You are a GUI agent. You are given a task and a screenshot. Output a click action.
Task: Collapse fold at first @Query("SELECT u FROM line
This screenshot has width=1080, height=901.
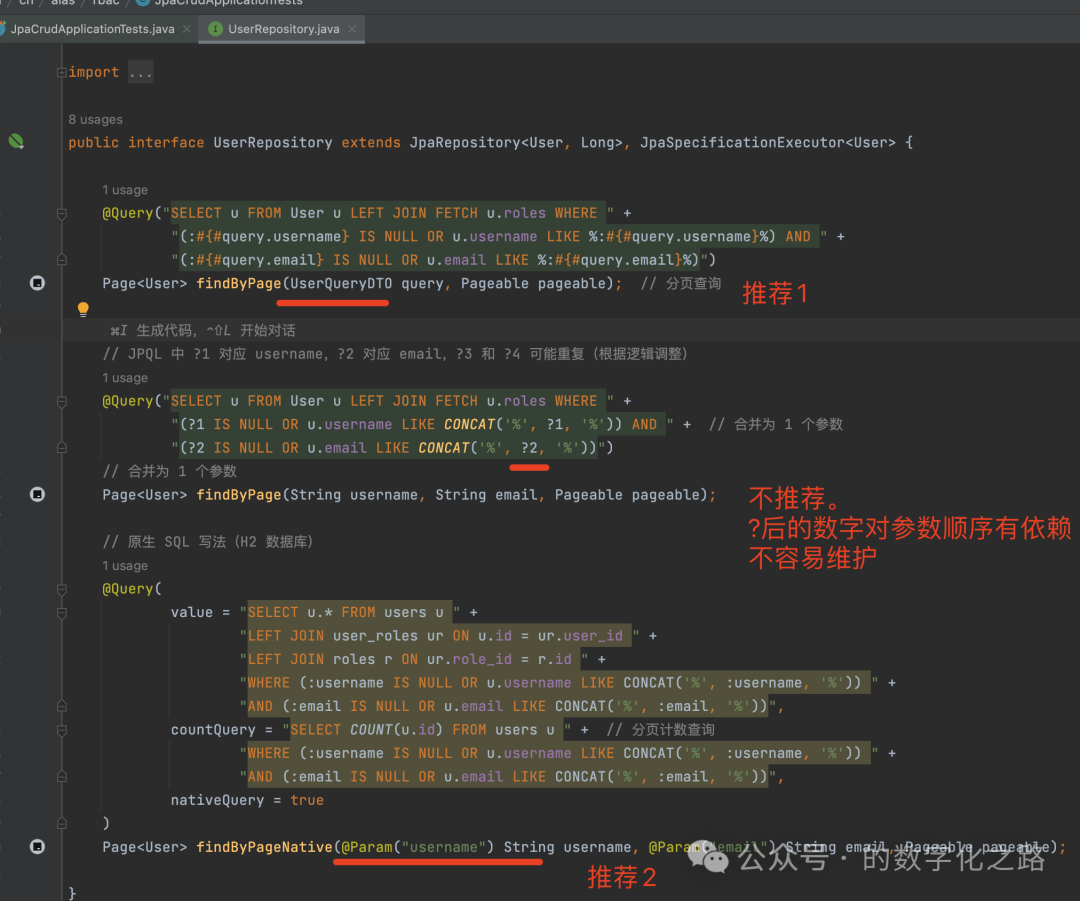[x=61, y=214]
